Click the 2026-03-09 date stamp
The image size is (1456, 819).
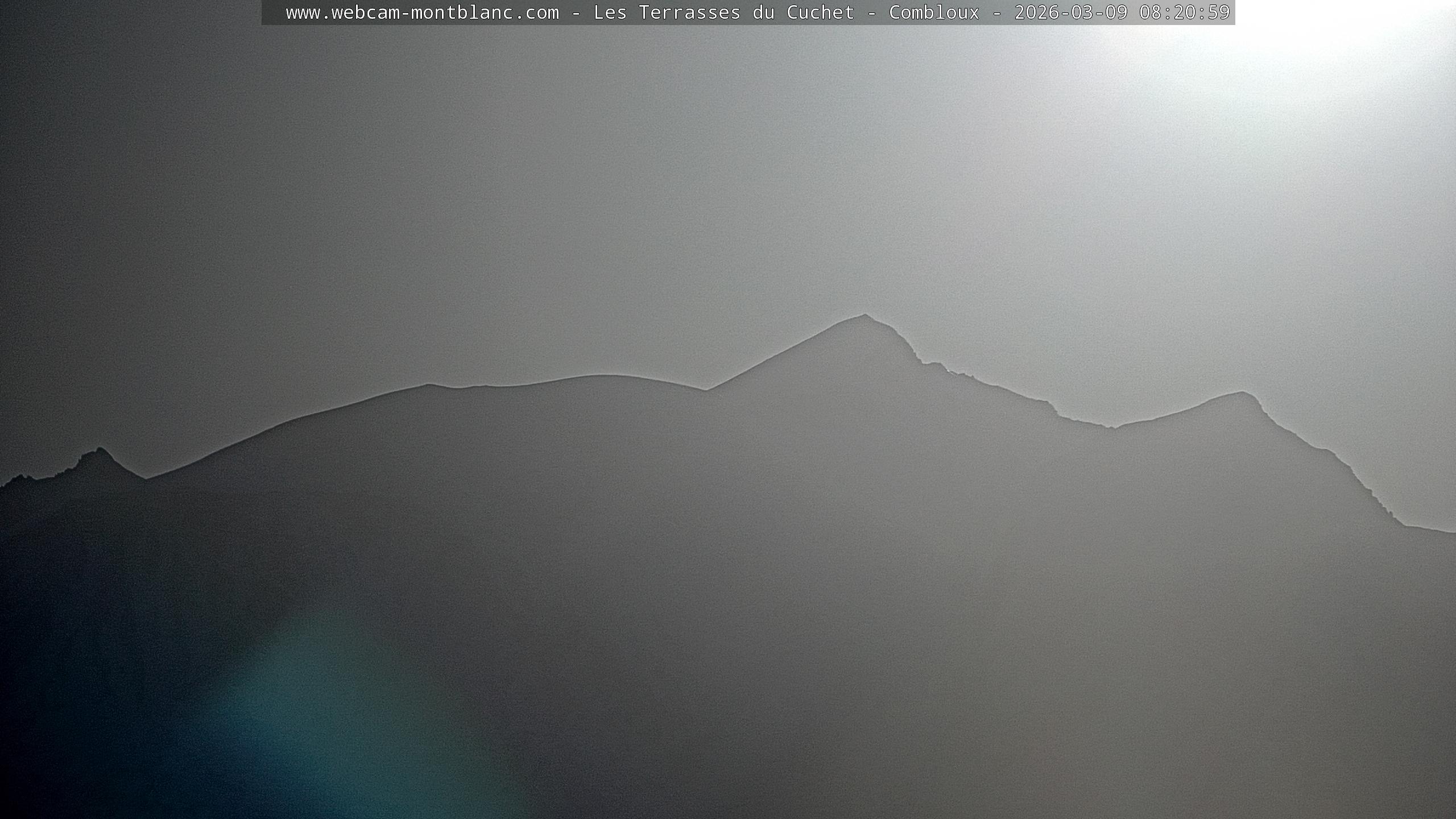[1070, 13]
